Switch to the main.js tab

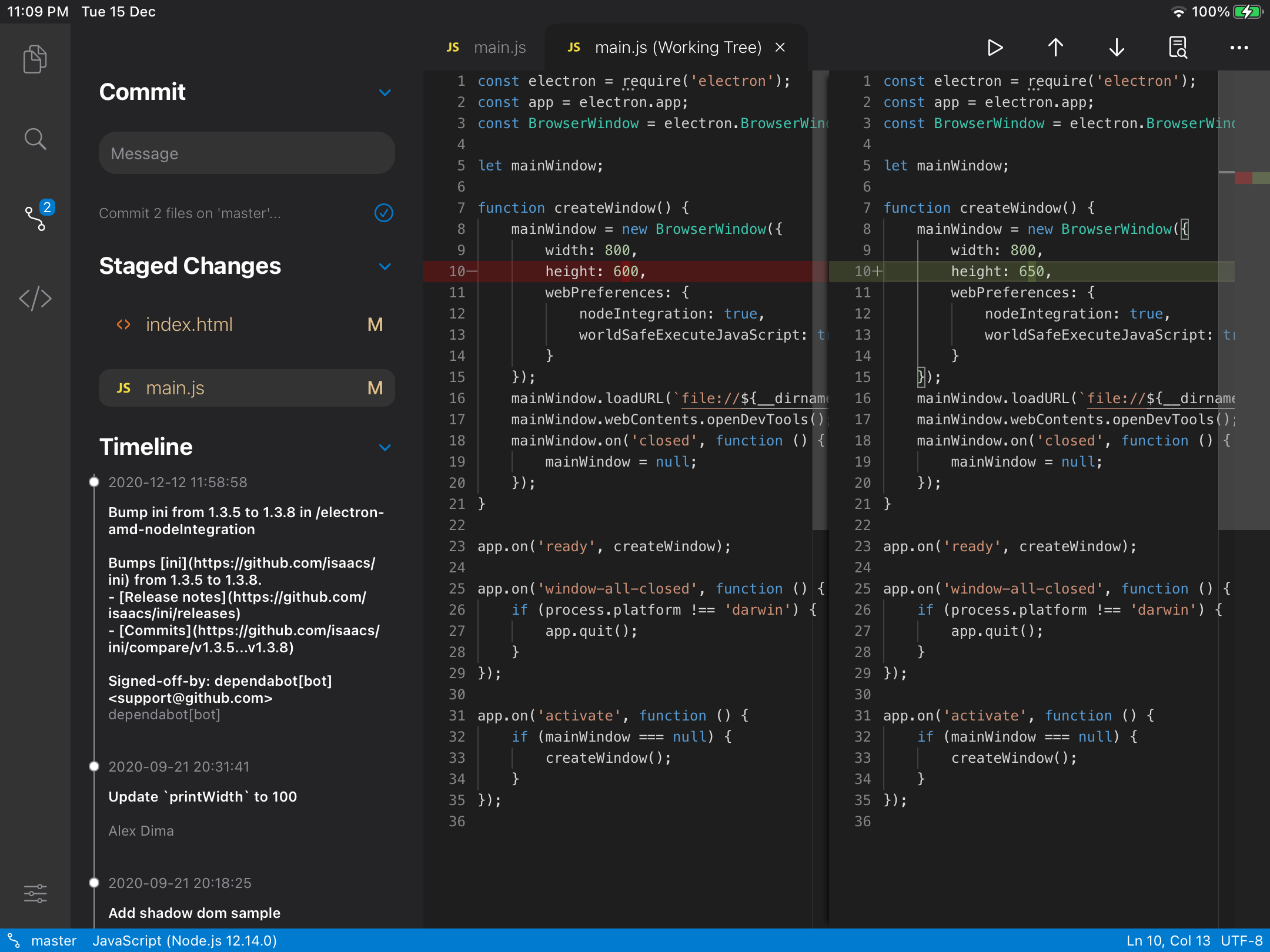(487, 48)
